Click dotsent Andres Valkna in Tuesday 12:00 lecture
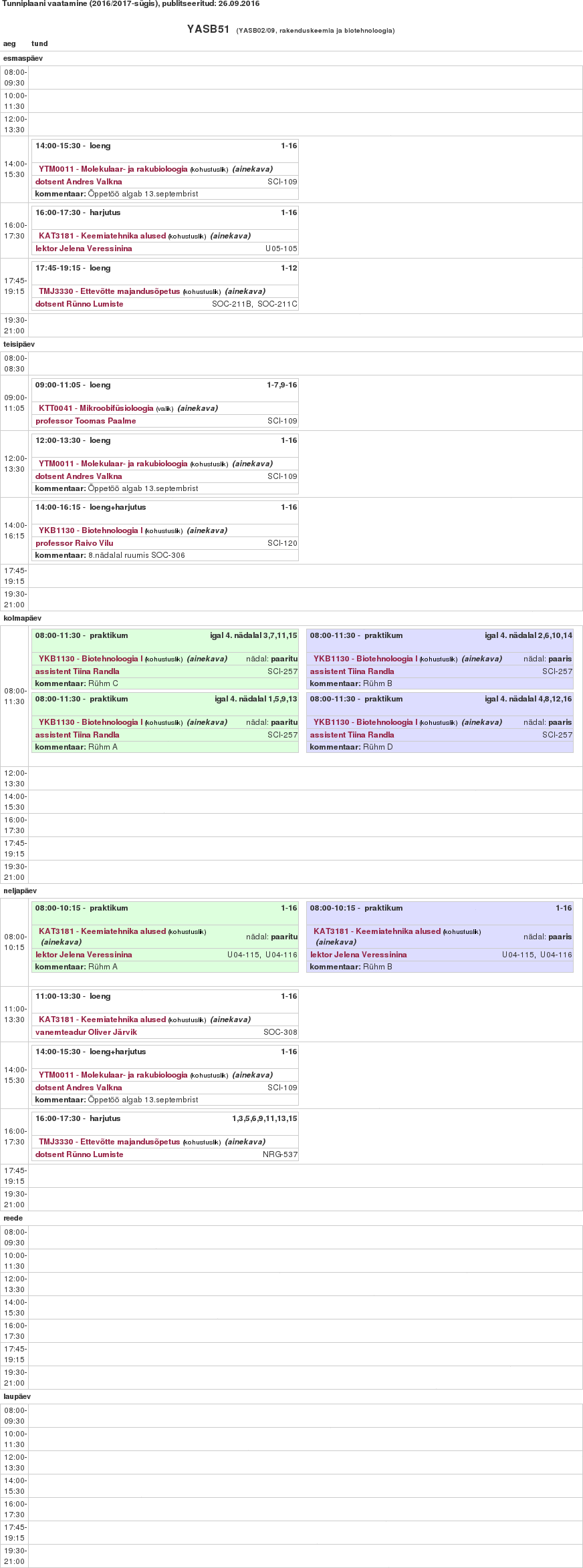This screenshot has height=1568, width=583. 78,476
